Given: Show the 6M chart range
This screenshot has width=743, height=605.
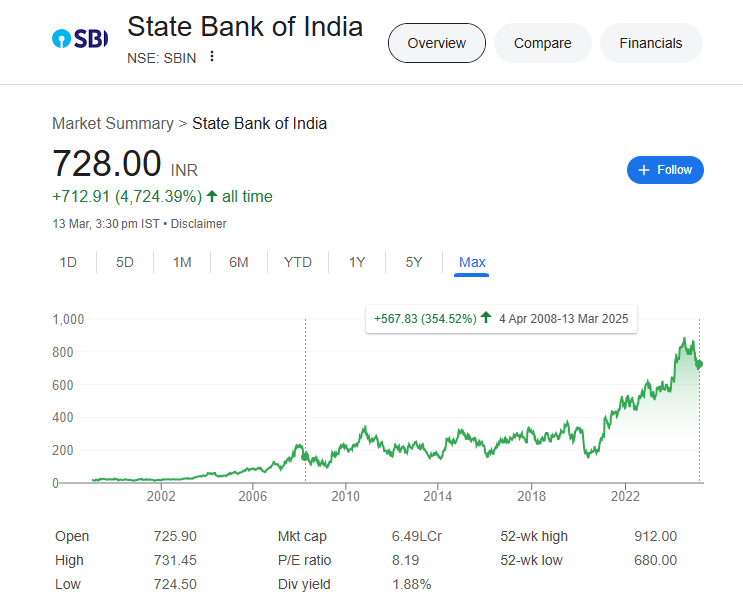Looking at the screenshot, I should pyautogui.click(x=239, y=262).
